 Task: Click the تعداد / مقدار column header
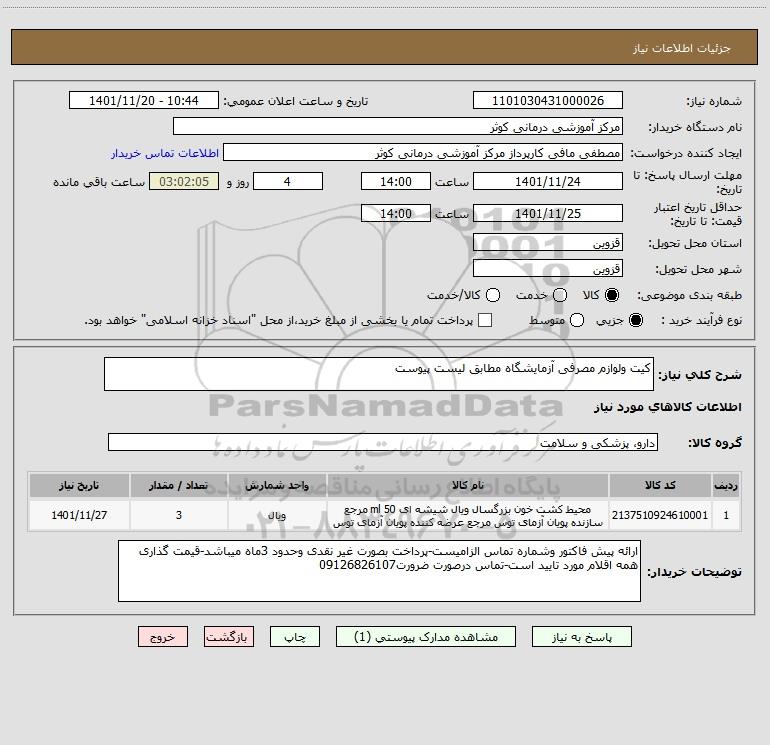tap(179, 486)
